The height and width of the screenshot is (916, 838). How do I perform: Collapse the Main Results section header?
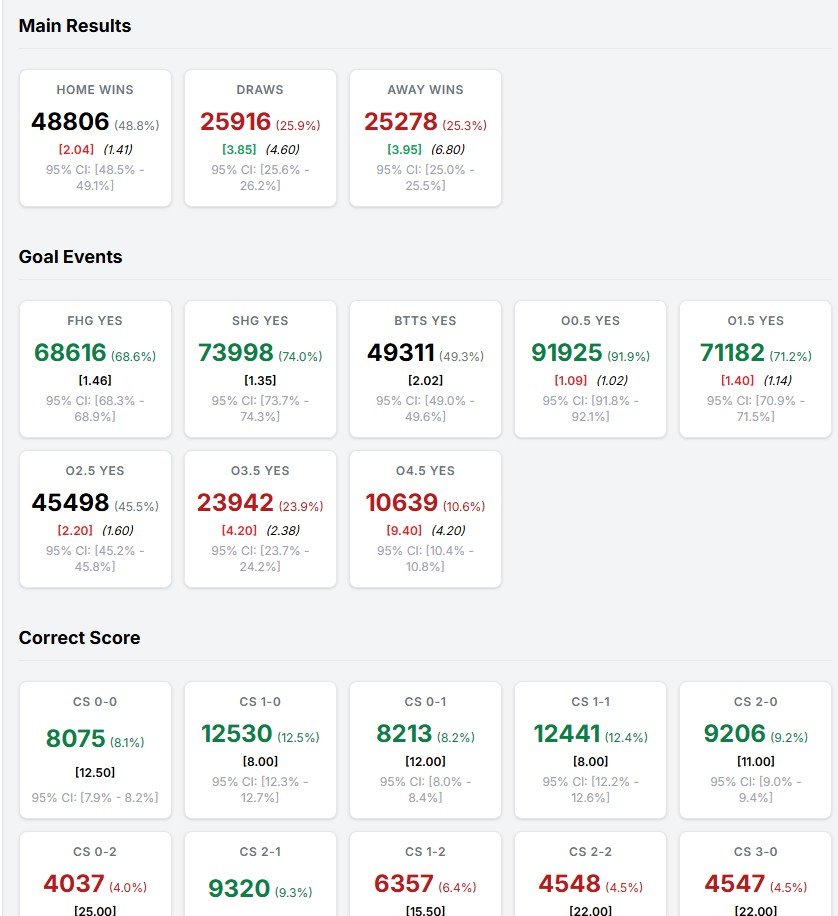click(75, 26)
